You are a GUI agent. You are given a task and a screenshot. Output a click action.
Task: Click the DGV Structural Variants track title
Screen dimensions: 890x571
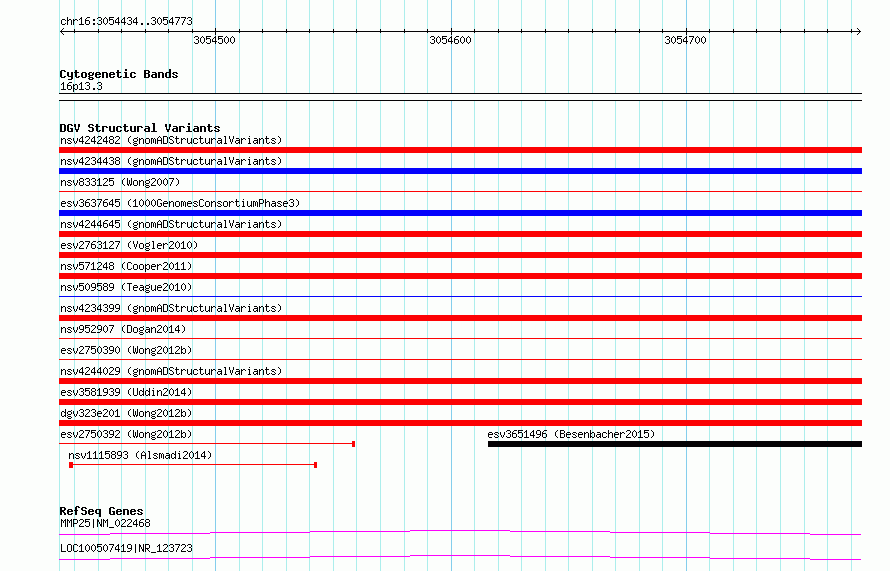(140, 128)
